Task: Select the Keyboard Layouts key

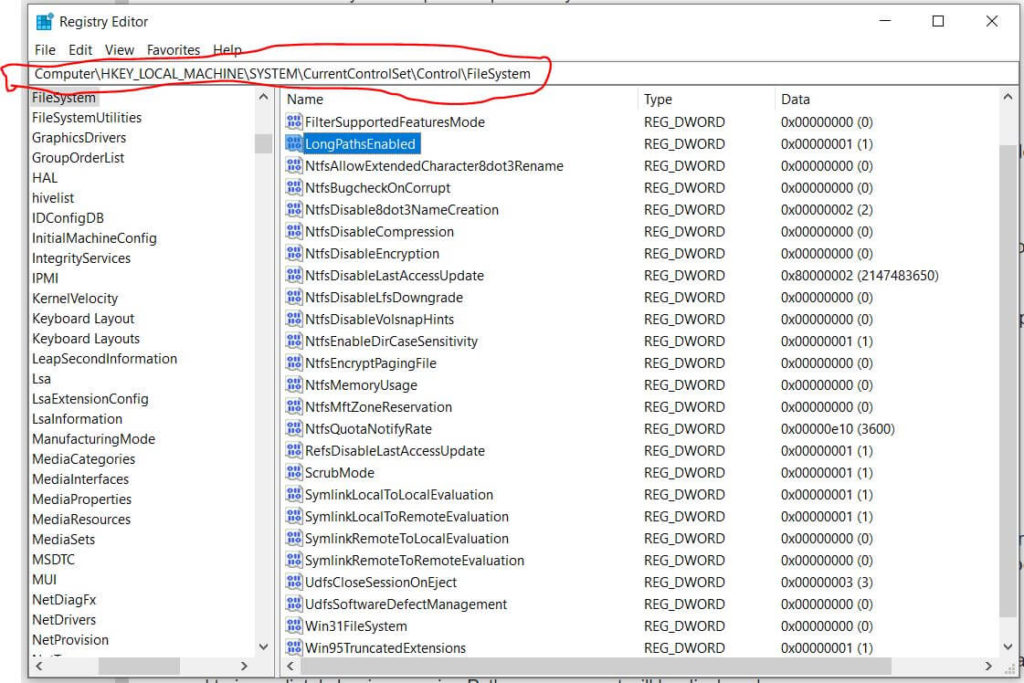Action: coord(86,338)
